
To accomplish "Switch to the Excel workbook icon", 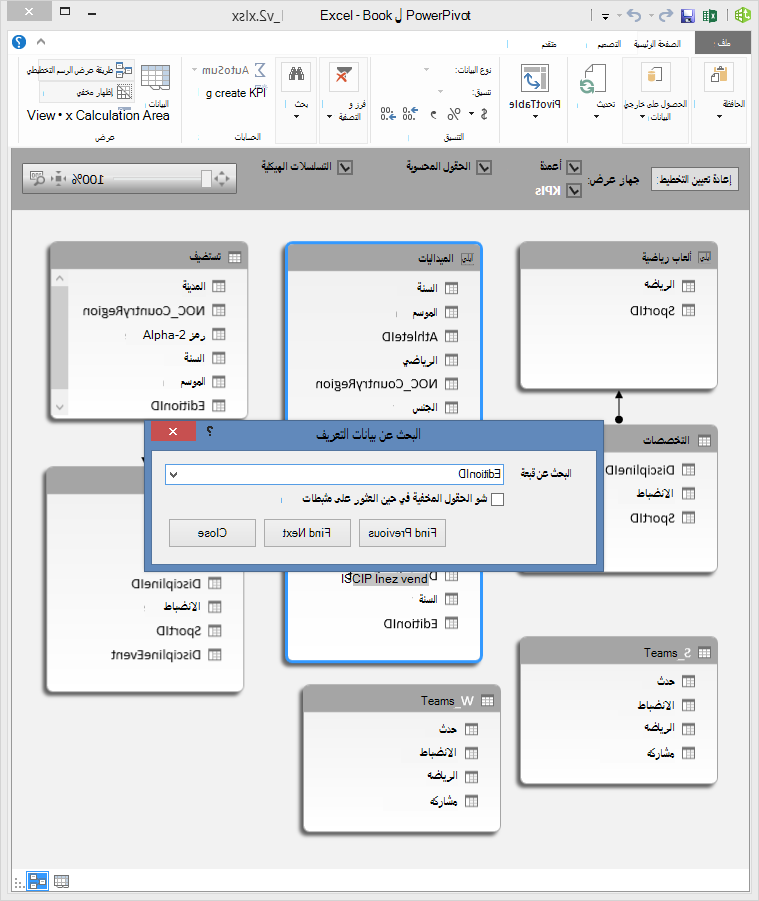I will click(x=710, y=16).
